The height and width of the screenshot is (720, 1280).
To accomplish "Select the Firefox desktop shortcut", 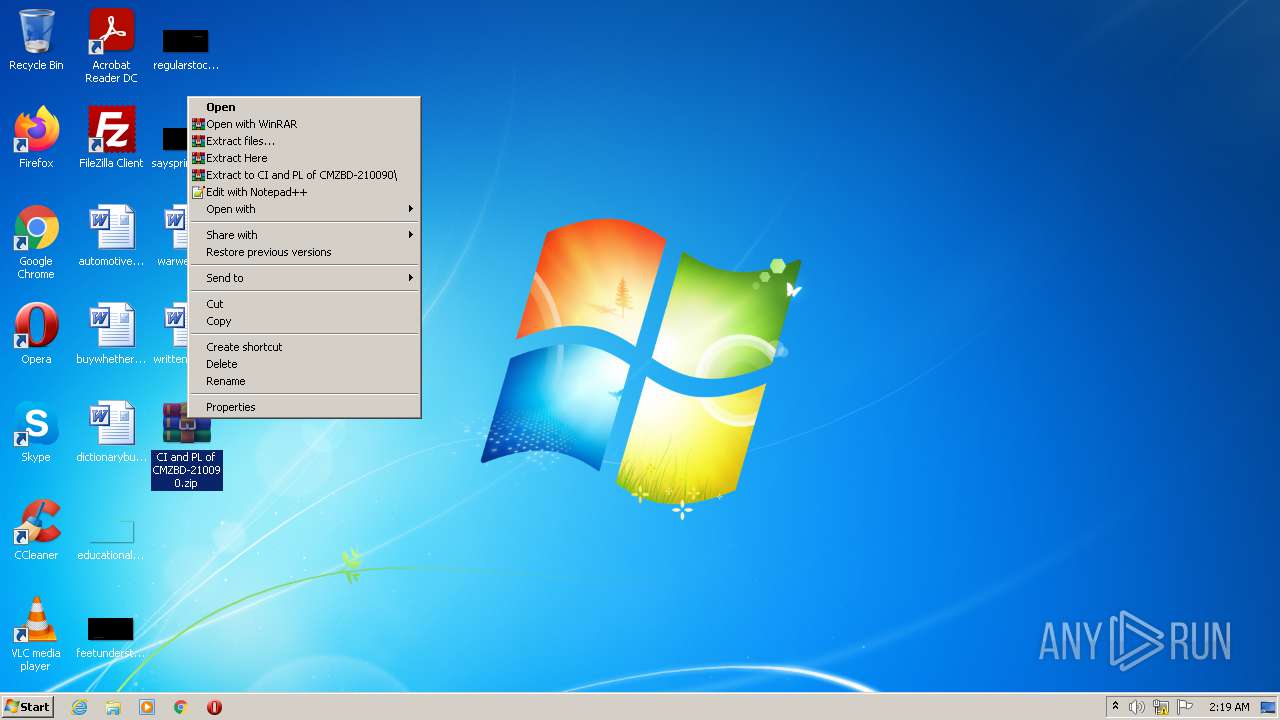I will [36, 138].
